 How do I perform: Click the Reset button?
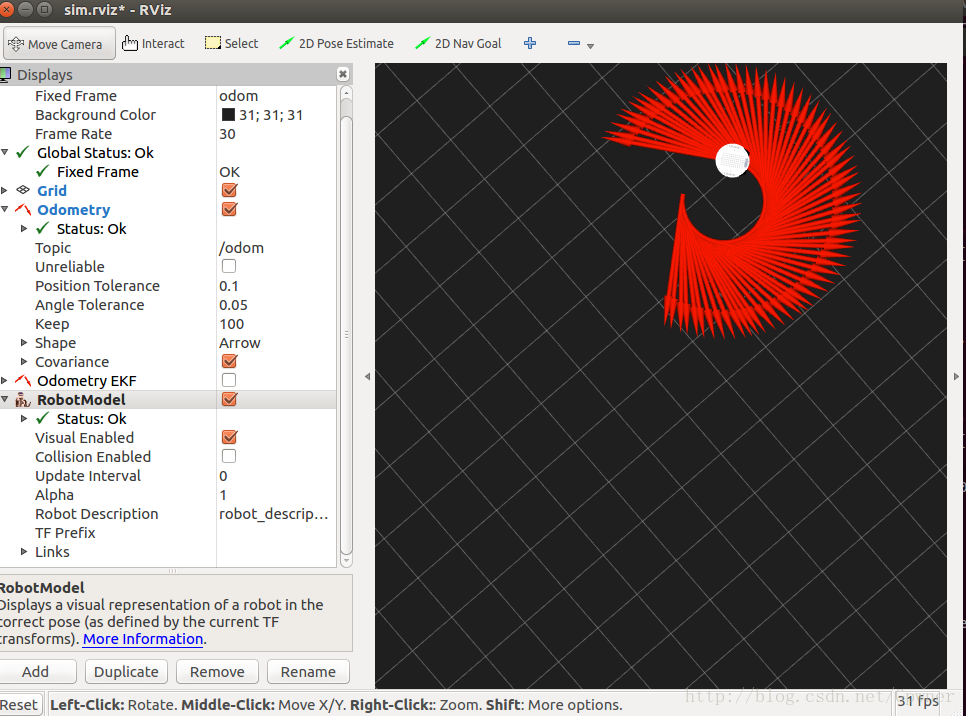pos(20,704)
